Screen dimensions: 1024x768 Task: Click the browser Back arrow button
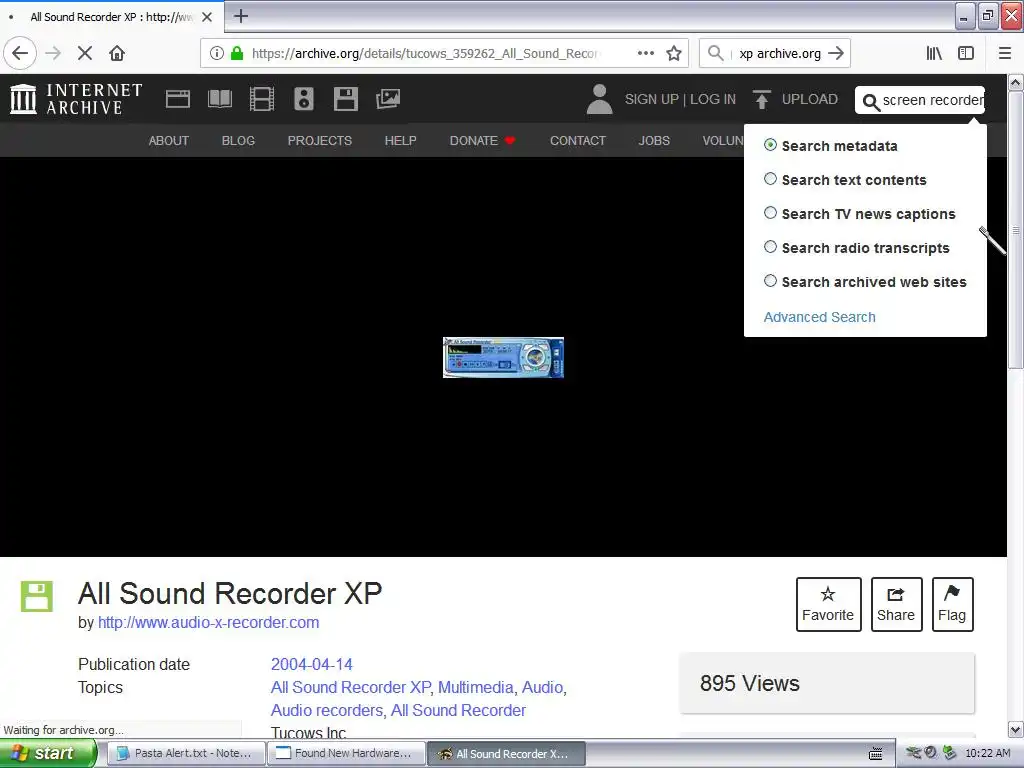coord(20,53)
